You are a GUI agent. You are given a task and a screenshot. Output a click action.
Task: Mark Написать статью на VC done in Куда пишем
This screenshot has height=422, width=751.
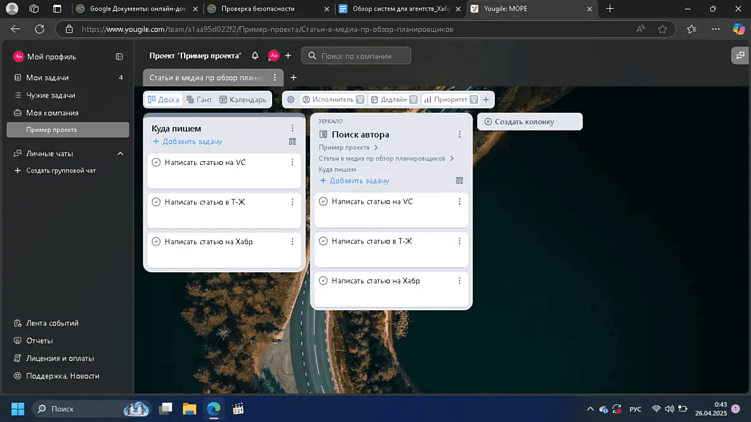[x=156, y=162]
